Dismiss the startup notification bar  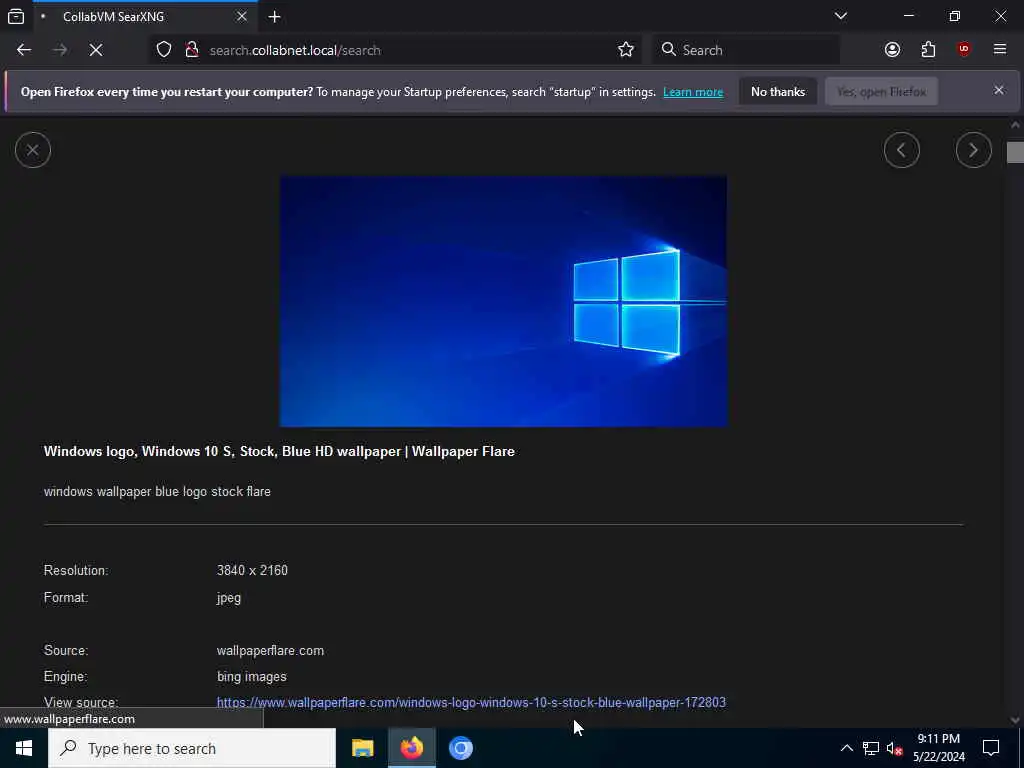point(999,91)
